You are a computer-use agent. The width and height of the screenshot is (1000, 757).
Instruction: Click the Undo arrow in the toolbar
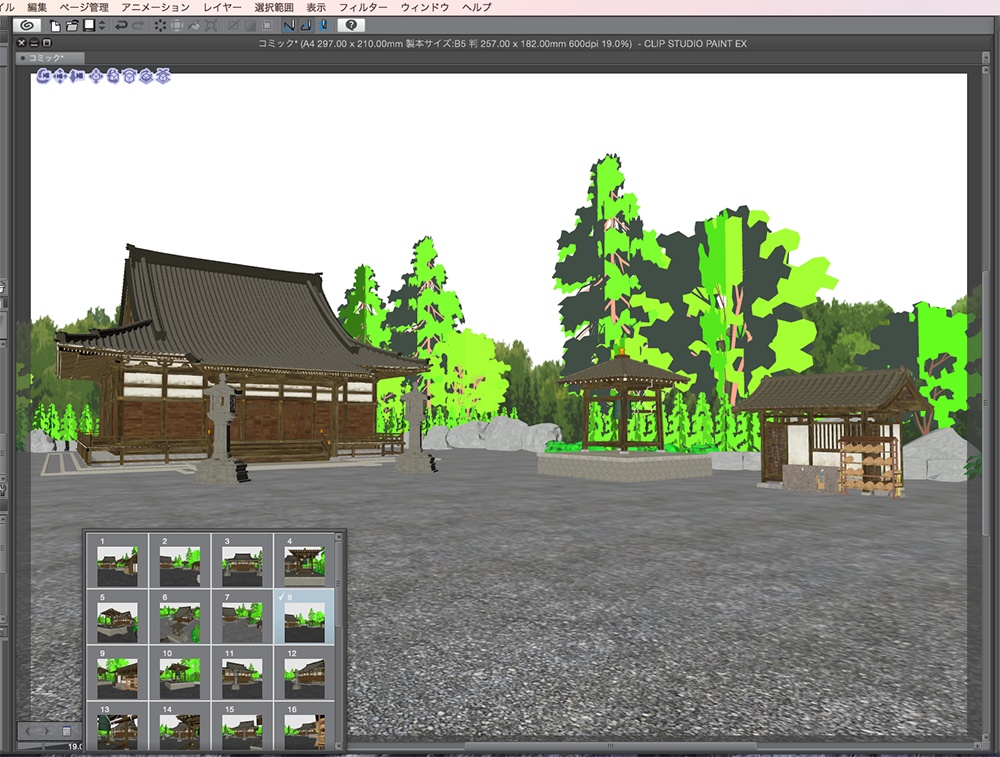120,26
